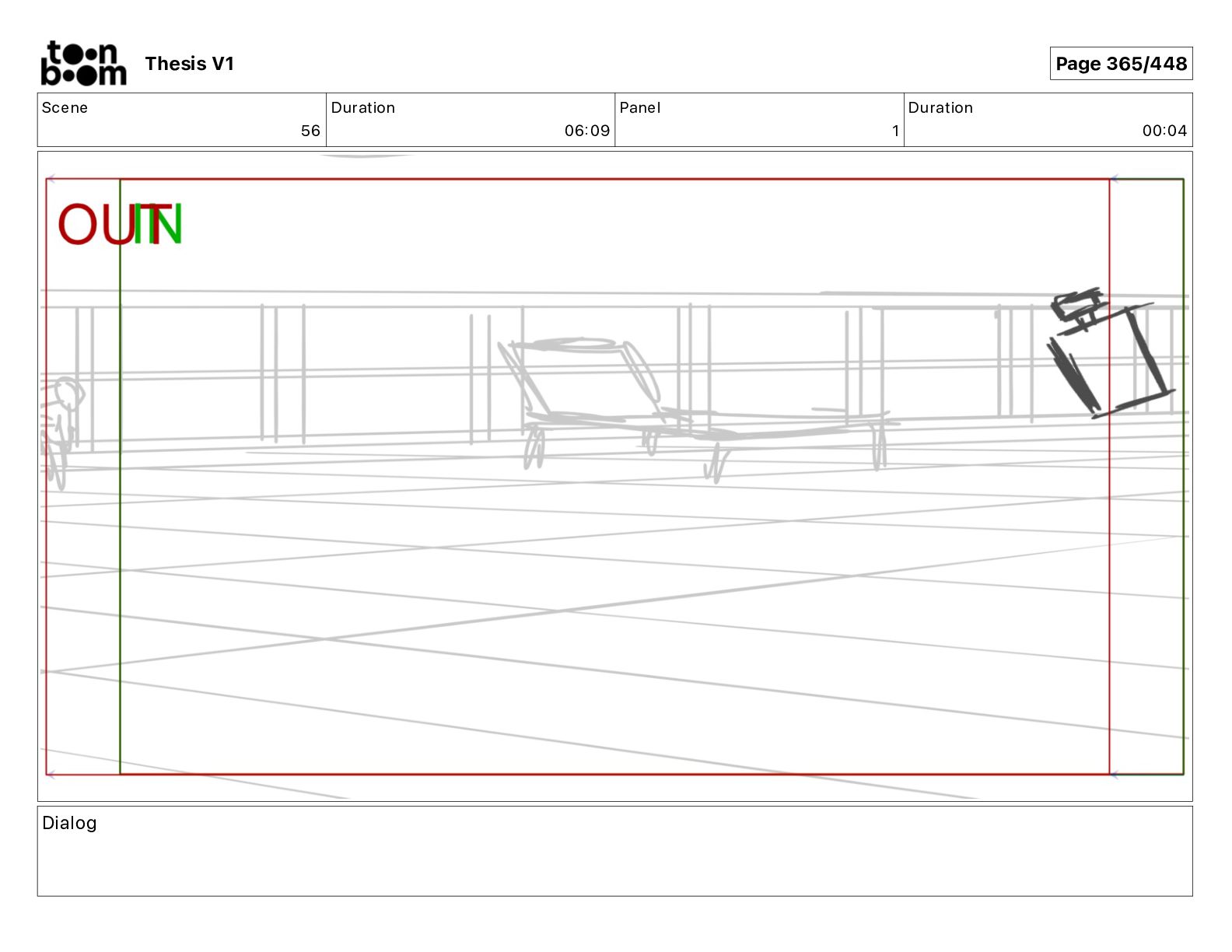Click the Page 365/448 box
The width and height of the screenshot is (1232, 952).
(x=1121, y=64)
